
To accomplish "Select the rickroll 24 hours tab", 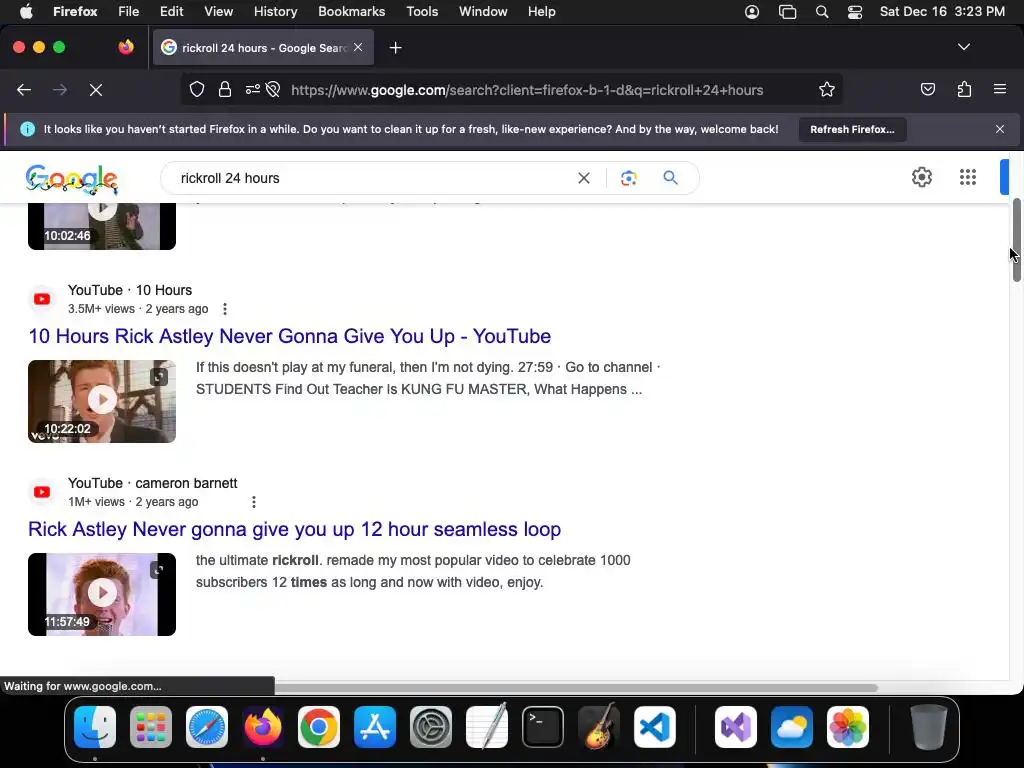I will [263, 48].
